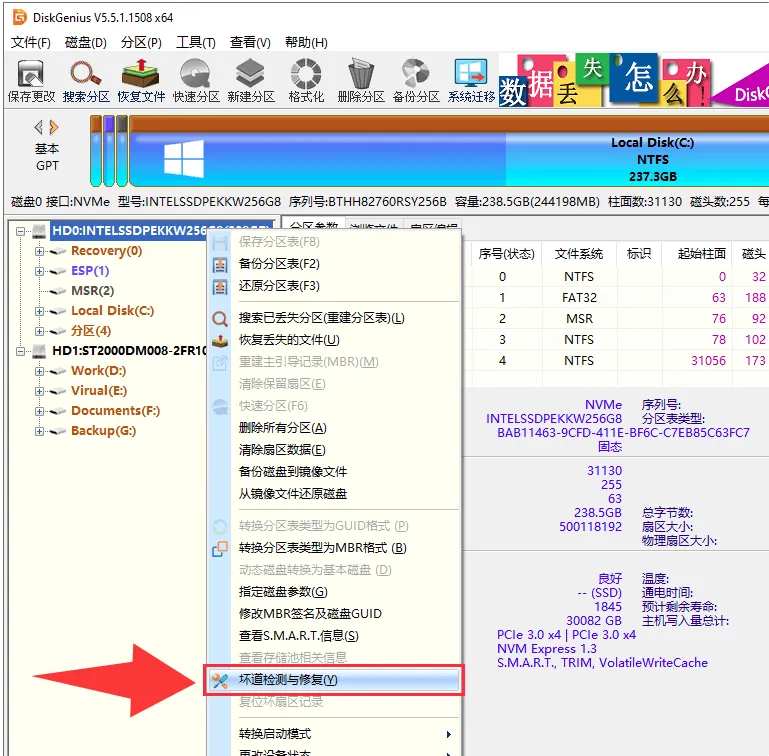Click the DiskGenius app logo in title bar
769x756 pixels.
tap(20, 18)
